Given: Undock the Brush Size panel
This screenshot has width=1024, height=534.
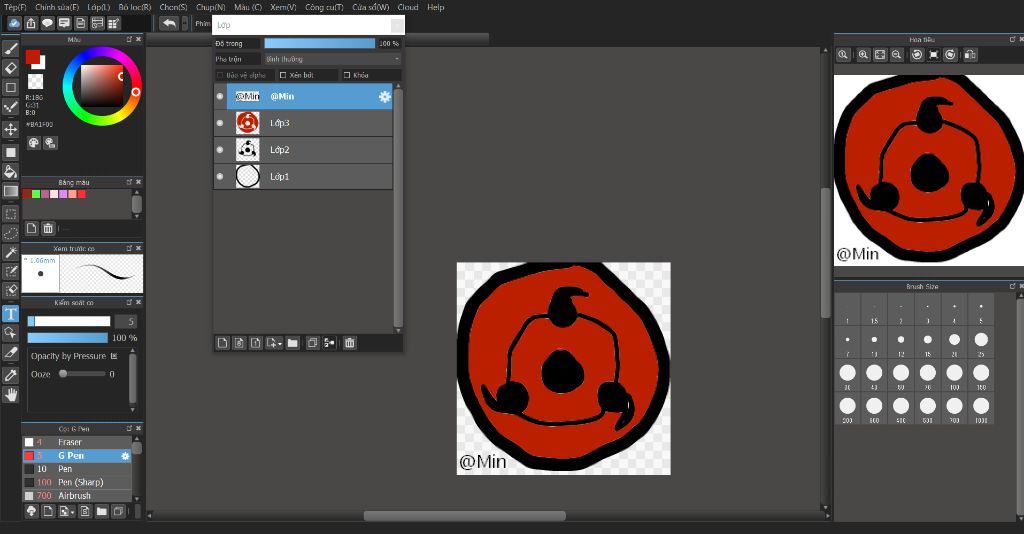Looking at the screenshot, I should 1013,286.
